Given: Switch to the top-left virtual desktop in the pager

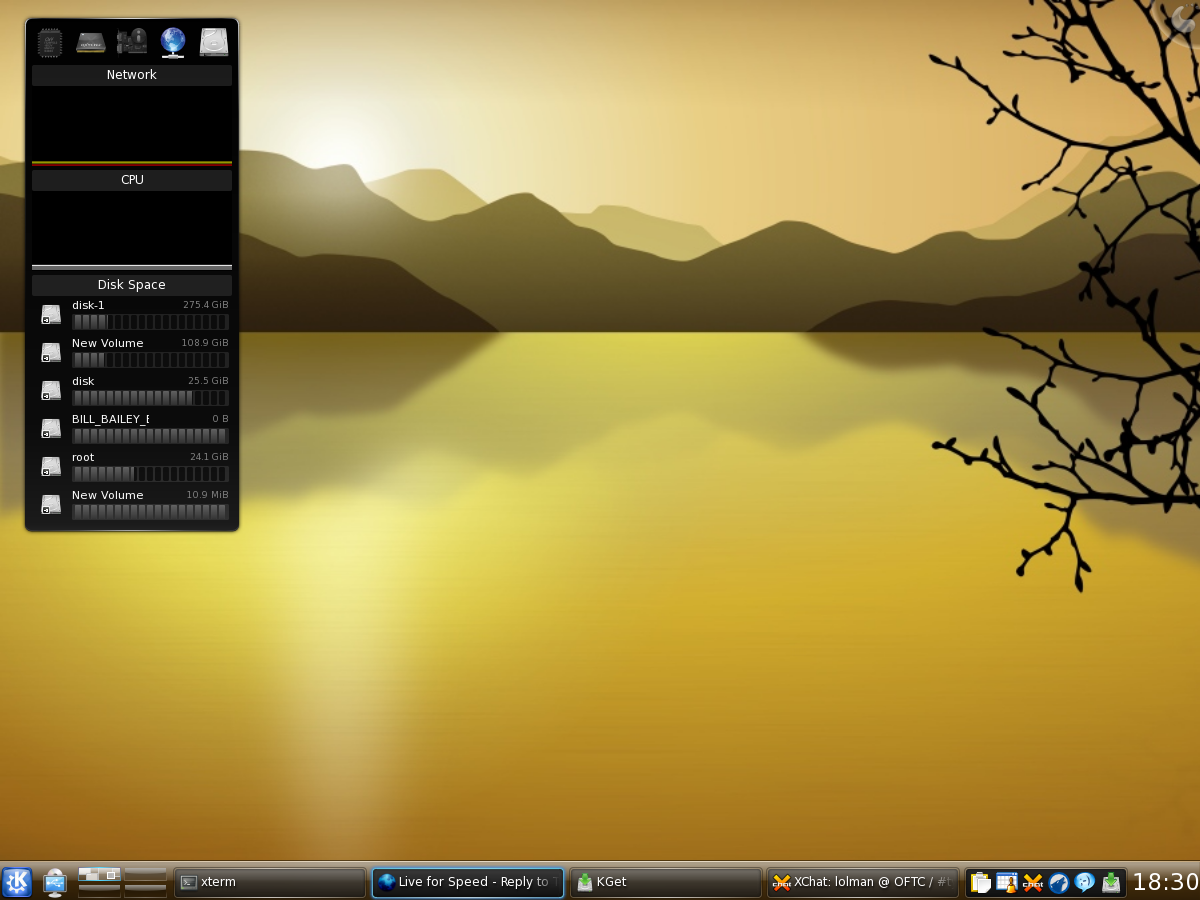Looking at the screenshot, I should pyautogui.click(x=99, y=874).
